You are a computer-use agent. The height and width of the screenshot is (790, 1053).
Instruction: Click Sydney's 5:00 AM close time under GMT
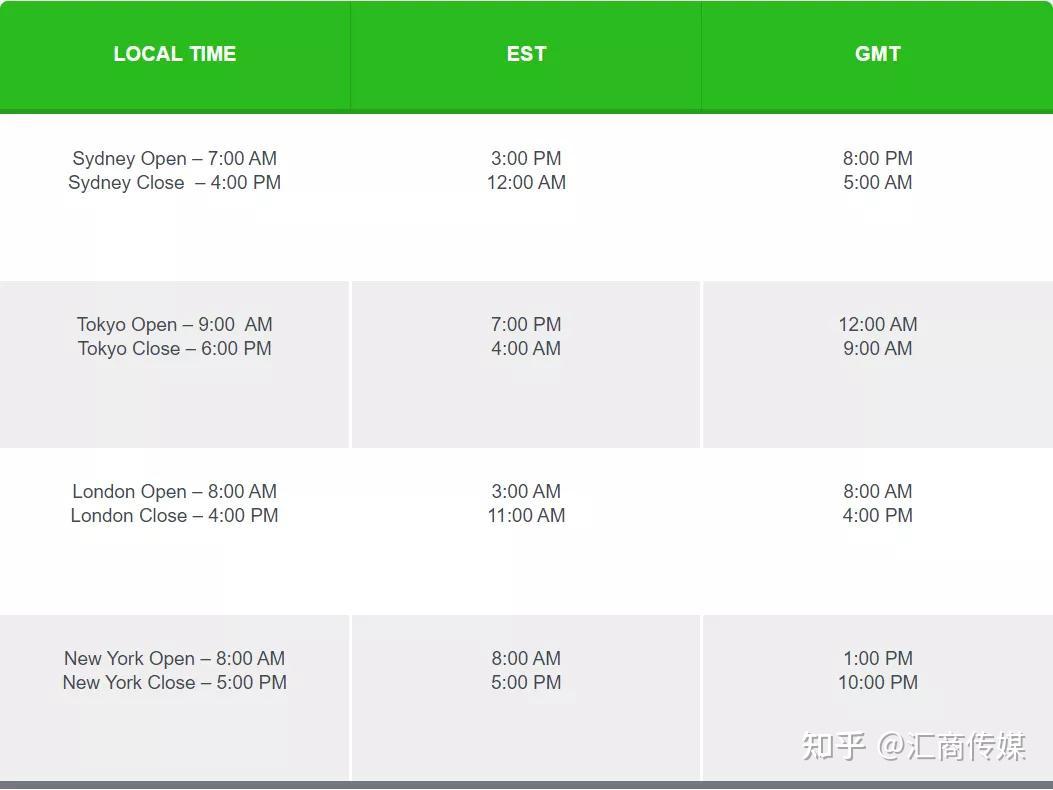(x=877, y=183)
